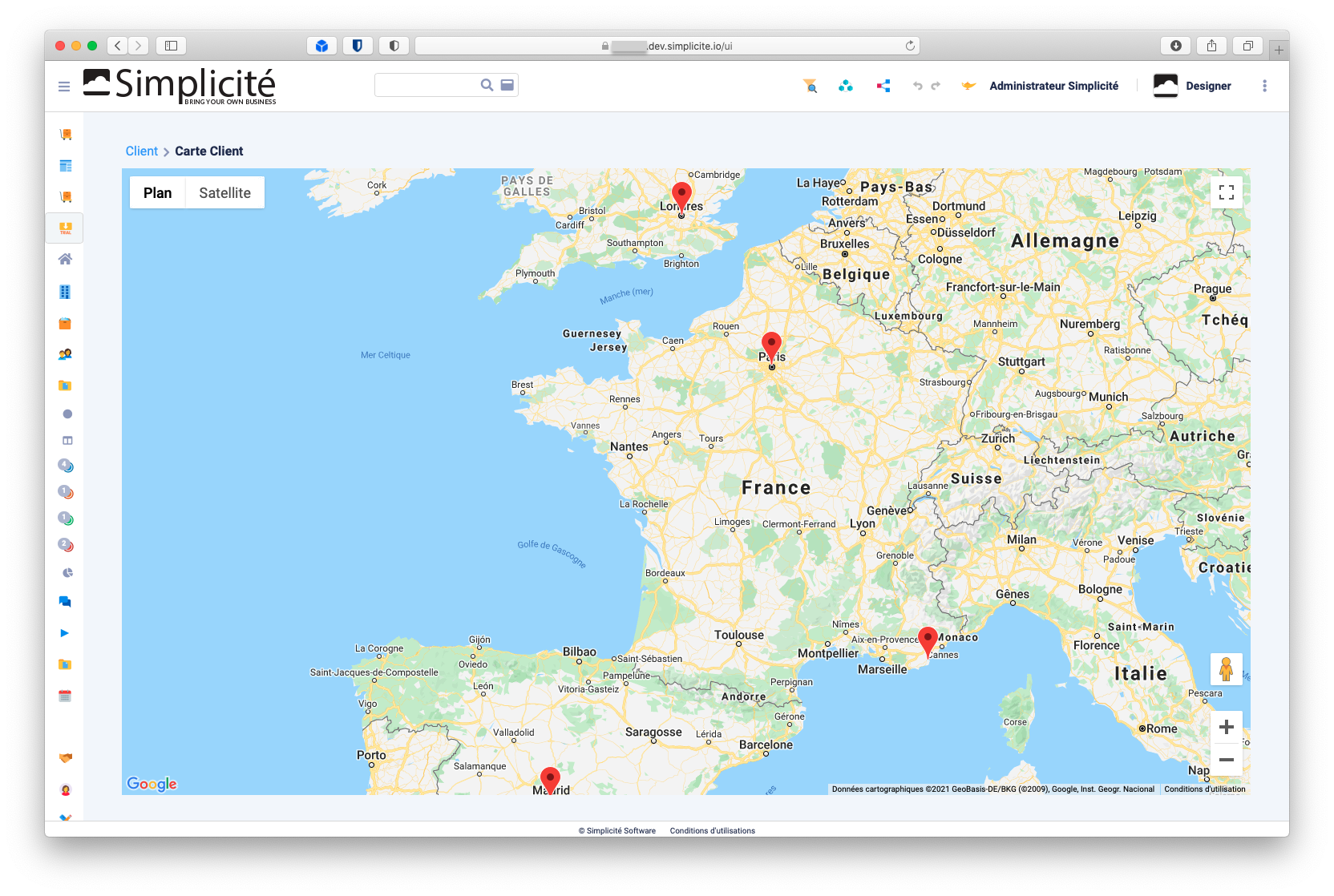Expand the Administrateur Simplicité user menu
This screenshot has height=896, width=1334.
pos(1053,86)
